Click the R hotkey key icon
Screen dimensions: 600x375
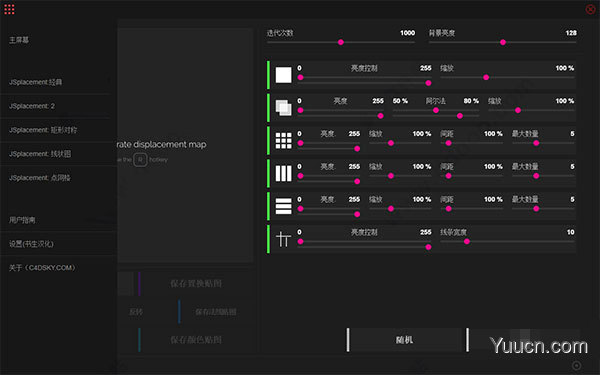point(140,160)
